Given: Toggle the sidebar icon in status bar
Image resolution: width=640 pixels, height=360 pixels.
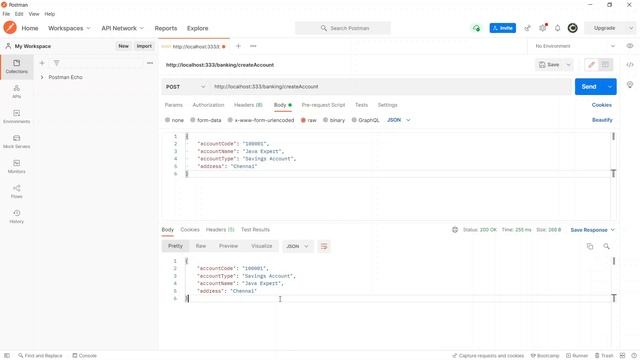Looking at the screenshot, I should [x=7, y=356].
